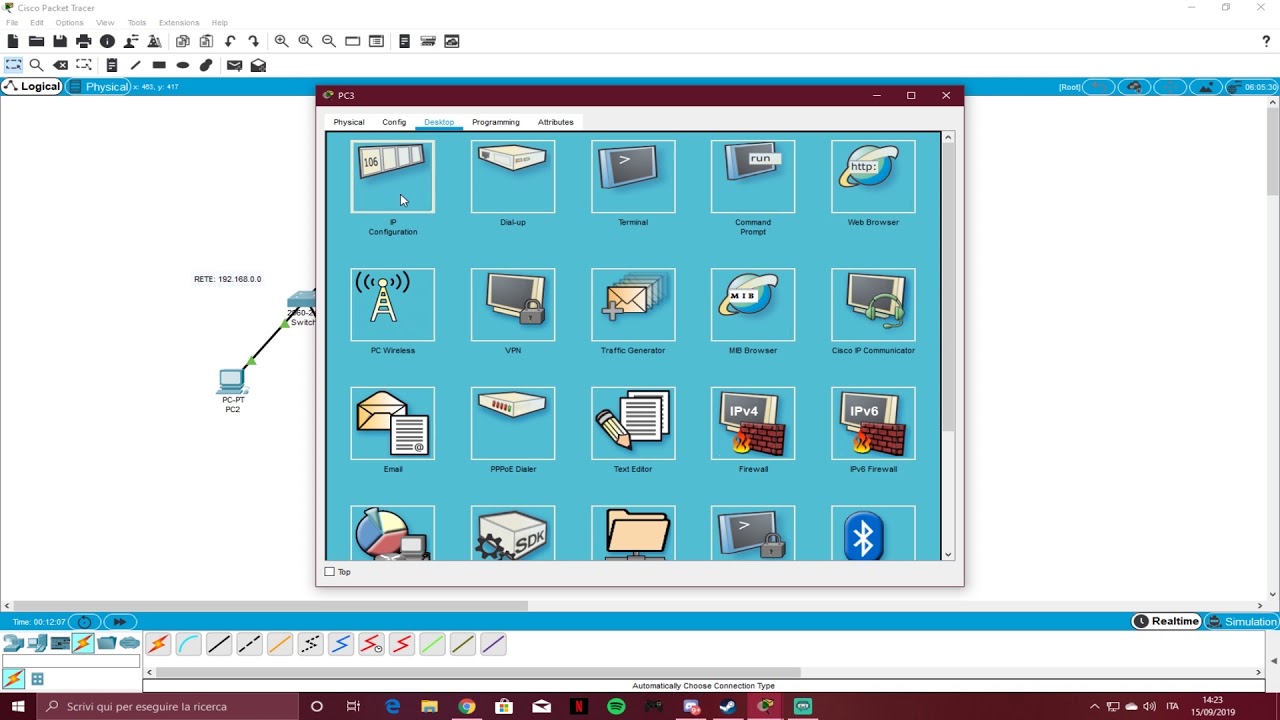Click the New file toolbar icon

[x=13, y=41]
